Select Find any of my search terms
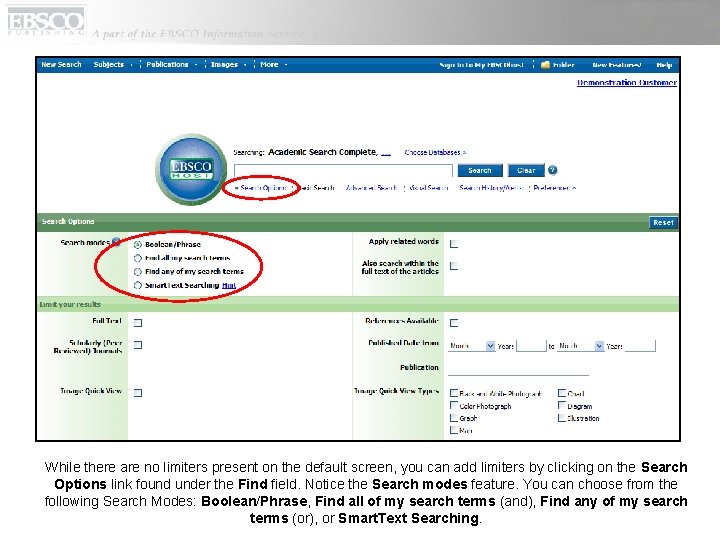The height and width of the screenshot is (540, 720). click(137, 271)
